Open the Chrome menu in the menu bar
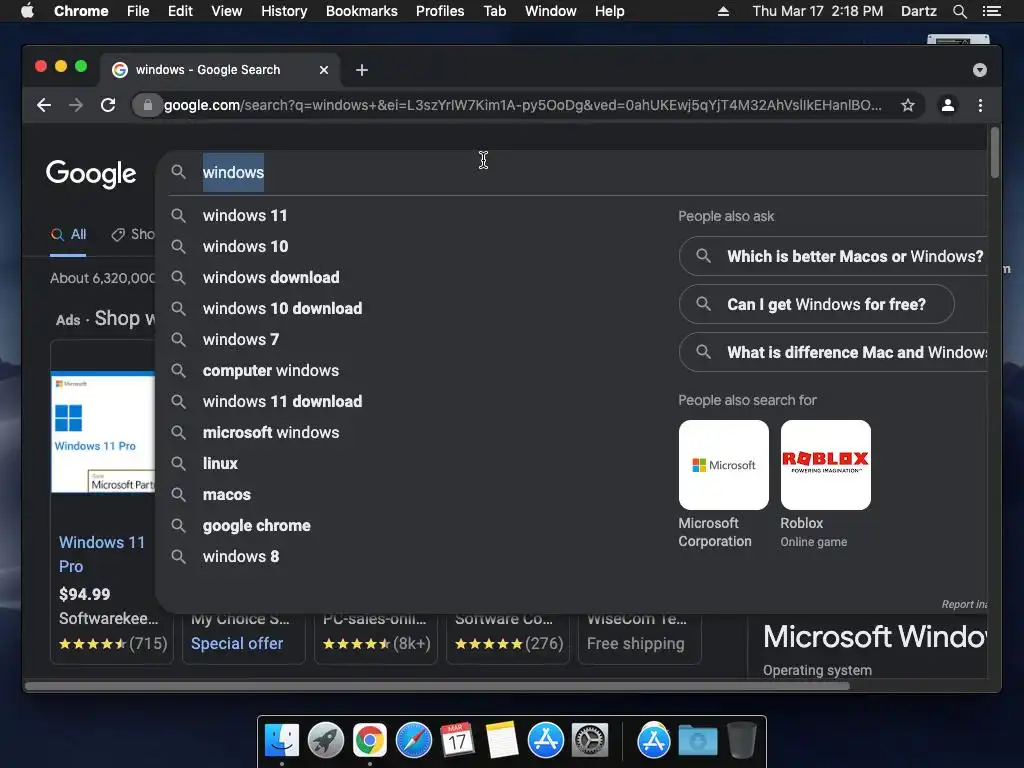This screenshot has width=1024, height=768. coord(81,11)
